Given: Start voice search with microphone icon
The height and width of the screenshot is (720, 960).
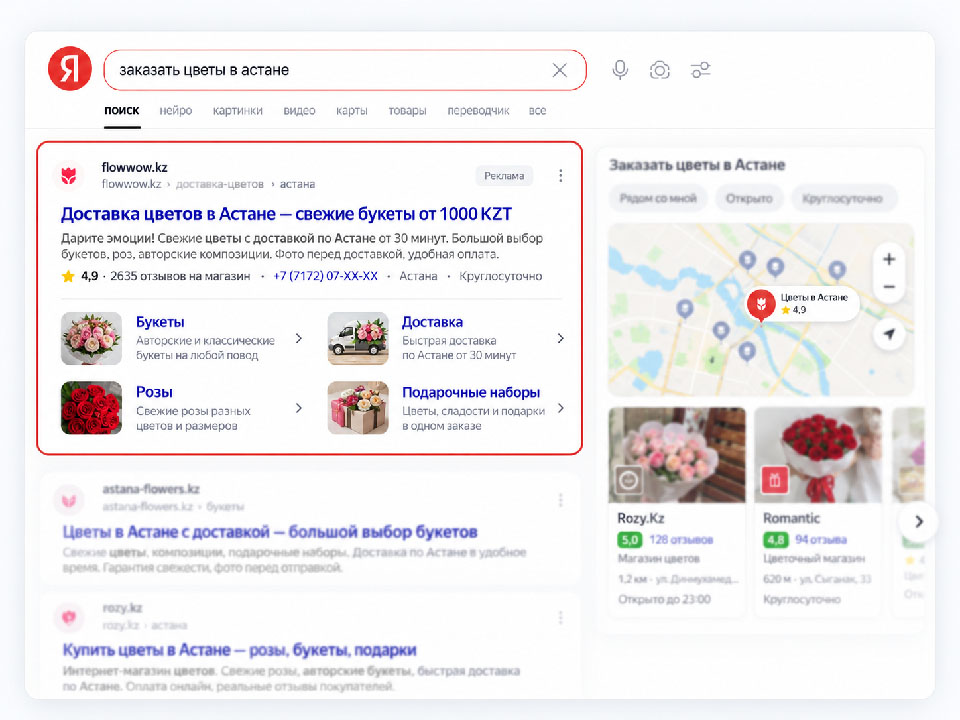Looking at the screenshot, I should [x=620, y=70].
